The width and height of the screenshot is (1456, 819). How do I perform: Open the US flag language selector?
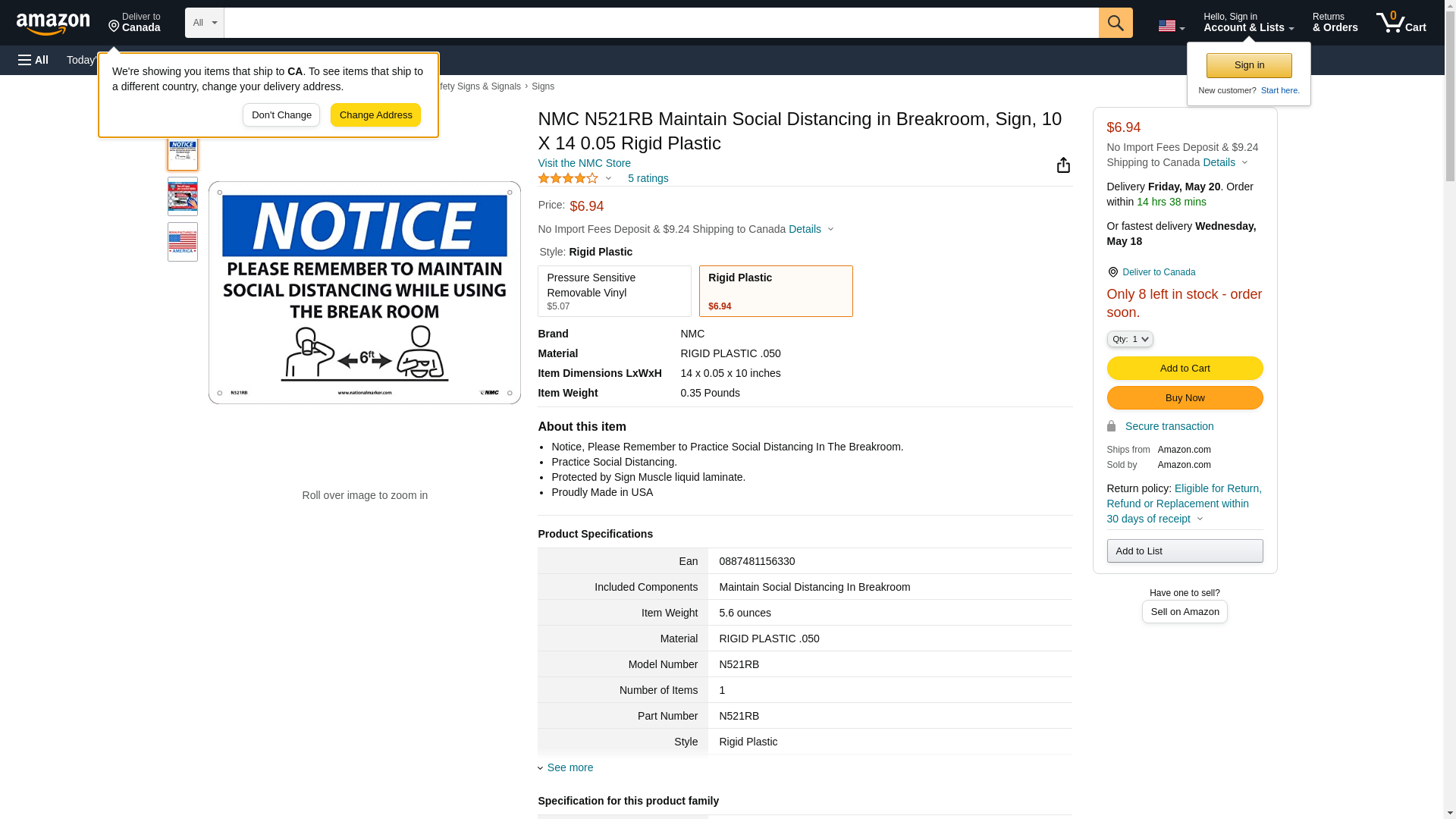[1170, 26]
